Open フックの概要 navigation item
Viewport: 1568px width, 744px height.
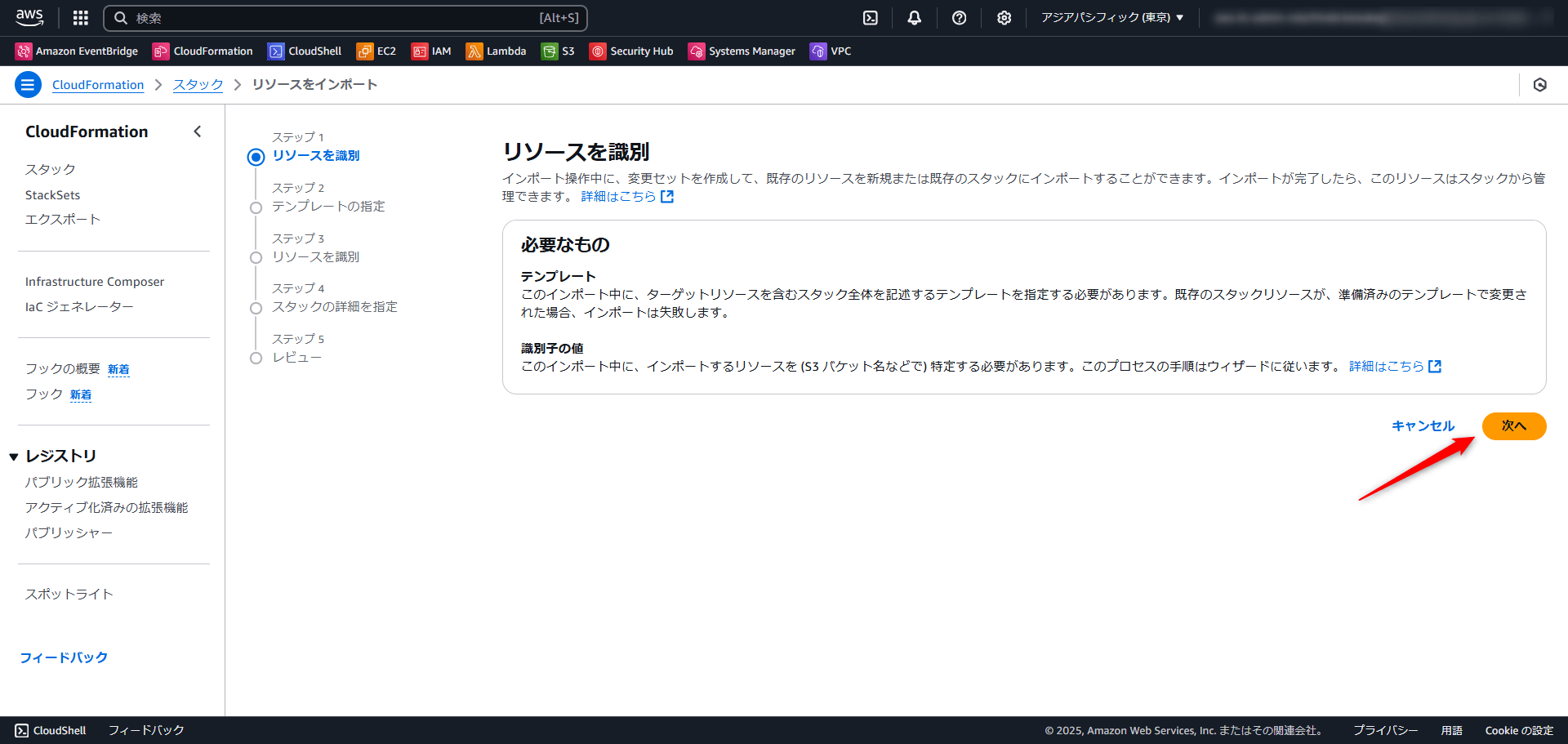[x=63, y=369]
